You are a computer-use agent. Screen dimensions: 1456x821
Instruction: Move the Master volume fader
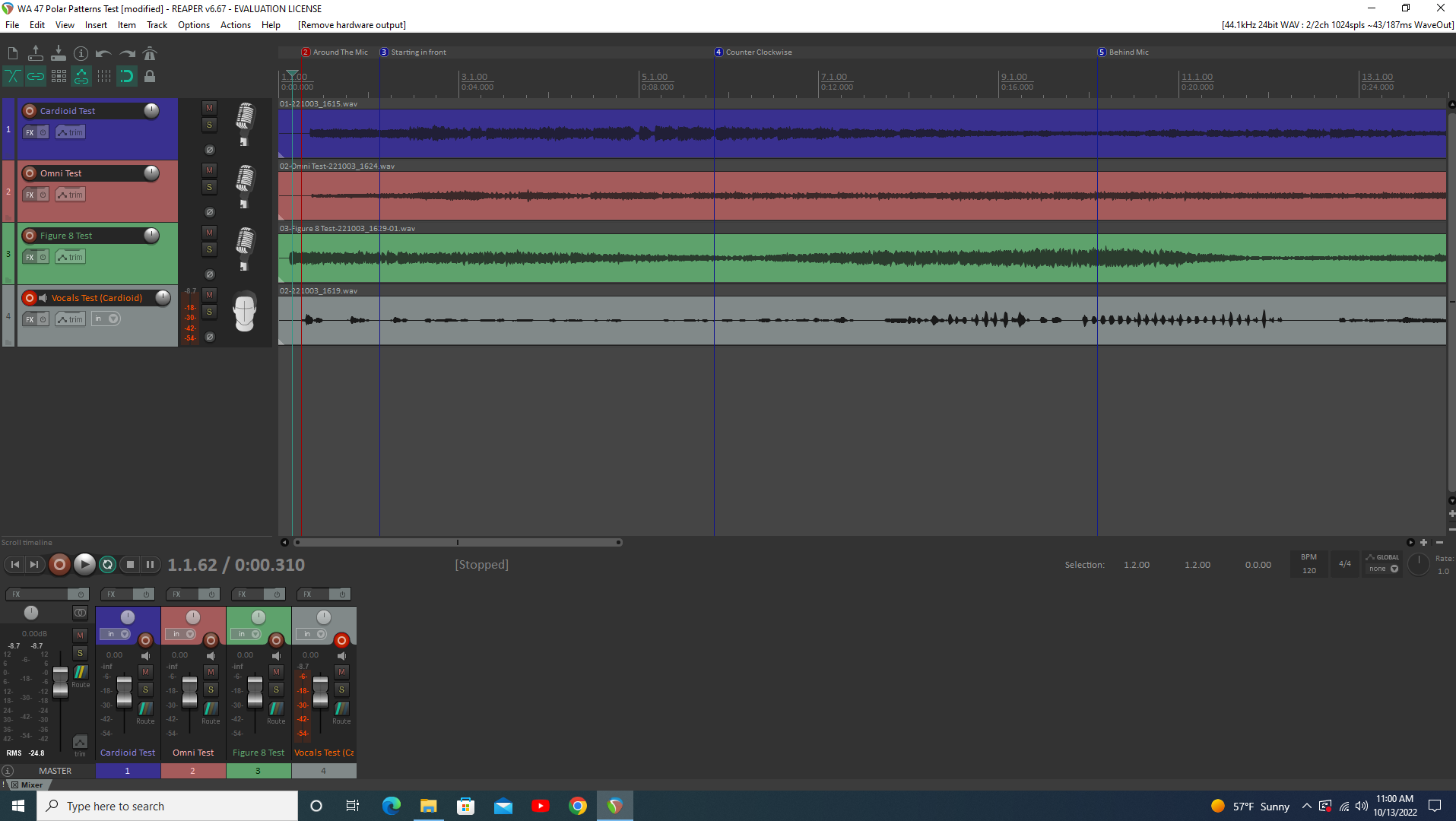click(60, 681)
